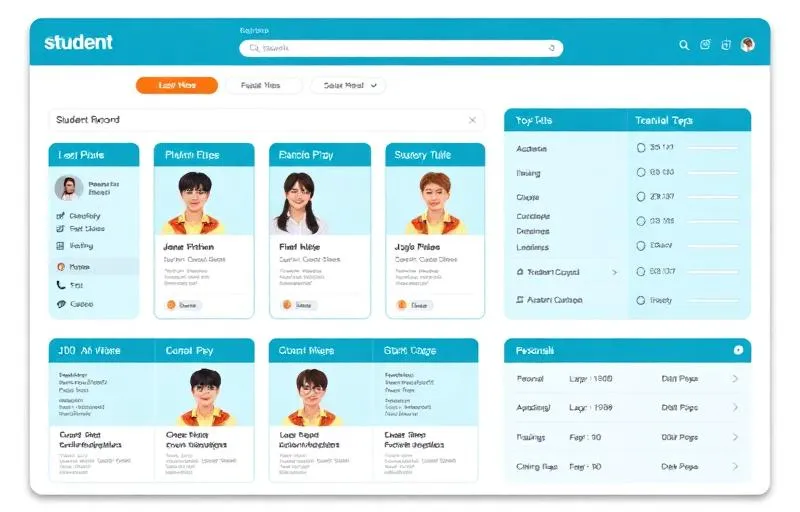Open the black-haired boy's photo on Jane Fithen's card
The height and width of the screenshot is (512, 800).
tap(194, 202)
